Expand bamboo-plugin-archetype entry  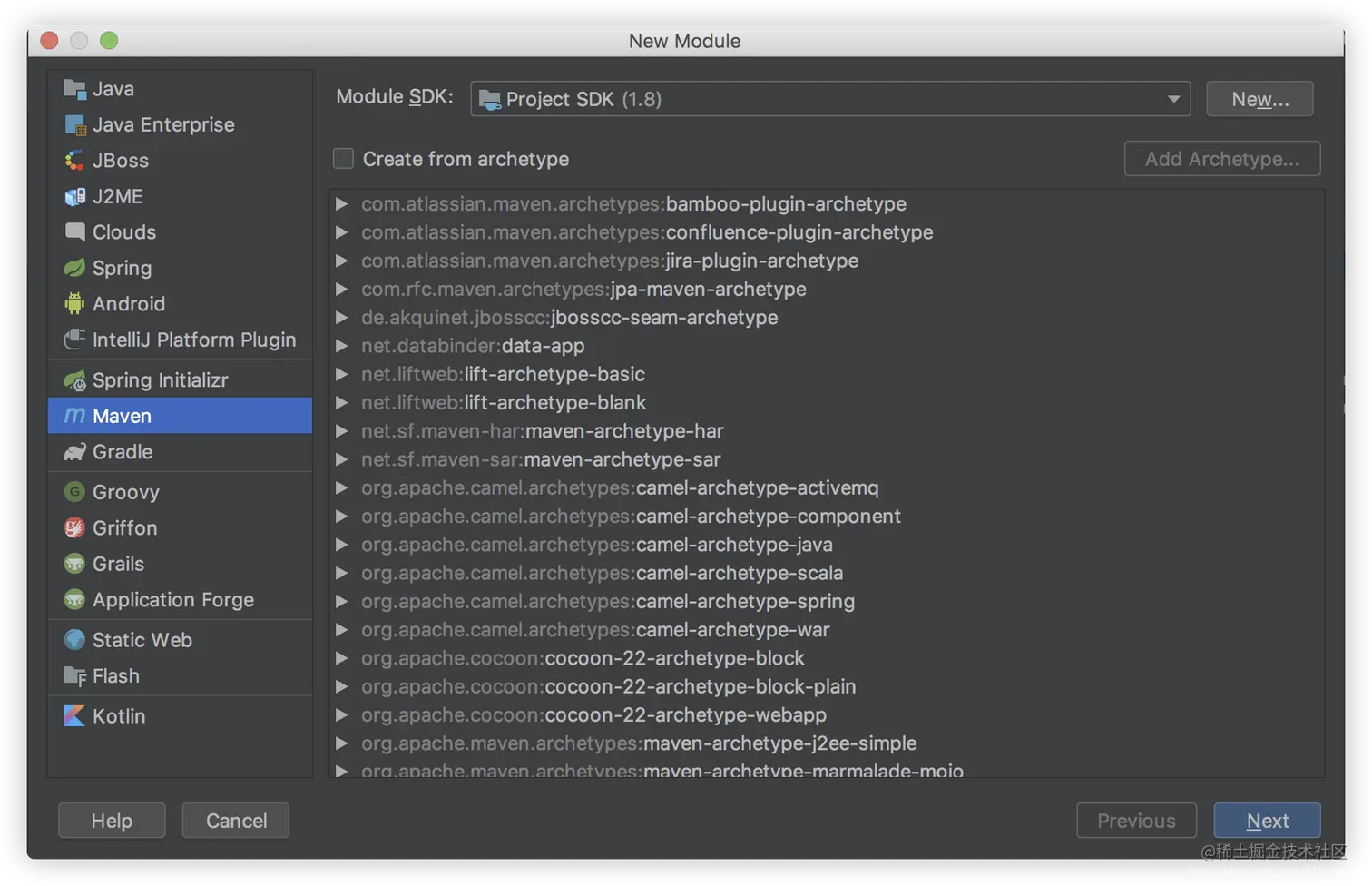click(341, 204)
